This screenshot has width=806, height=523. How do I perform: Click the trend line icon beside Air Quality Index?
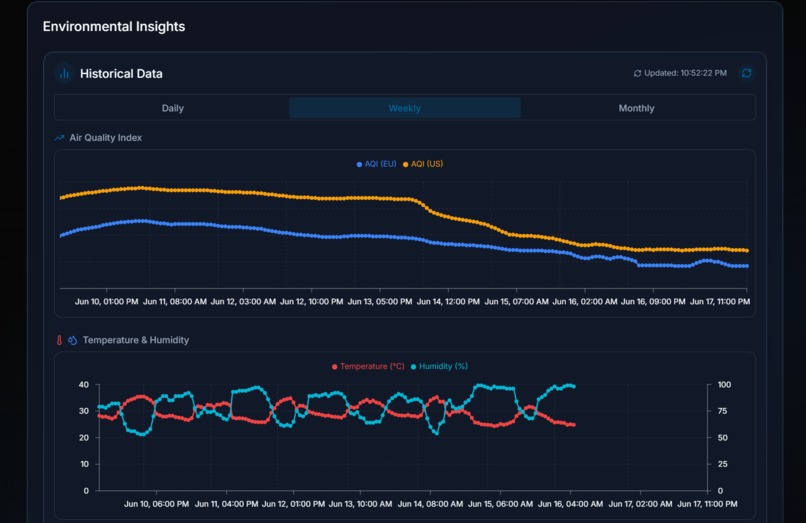coord(59,138)
